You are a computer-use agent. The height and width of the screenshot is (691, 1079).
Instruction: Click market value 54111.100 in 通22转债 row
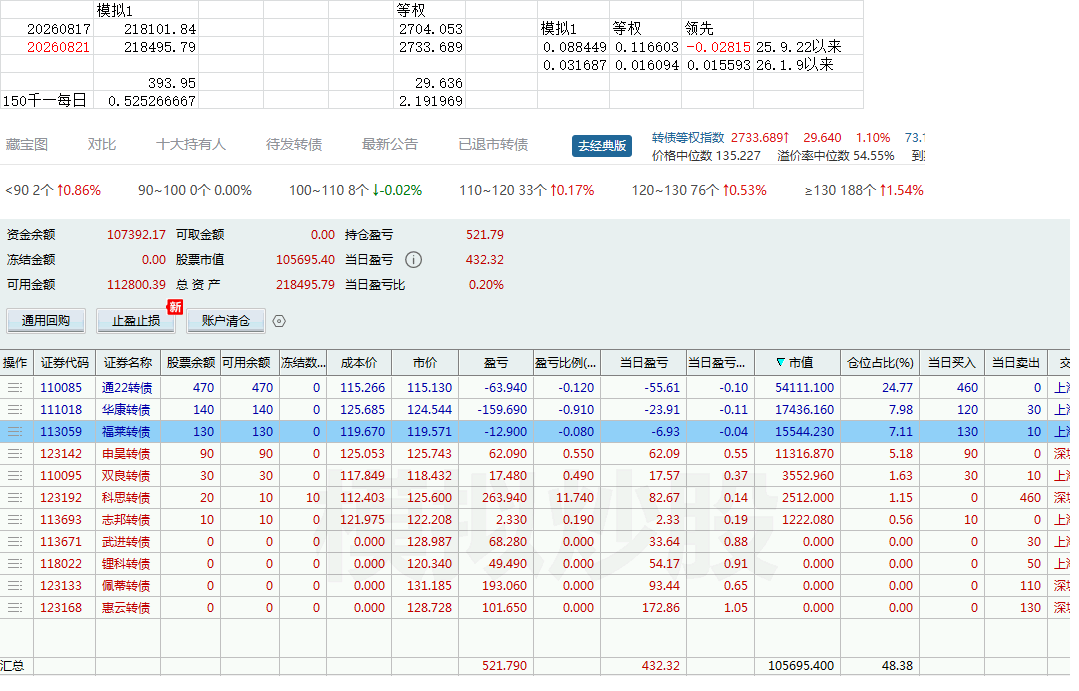coord(804,387)
